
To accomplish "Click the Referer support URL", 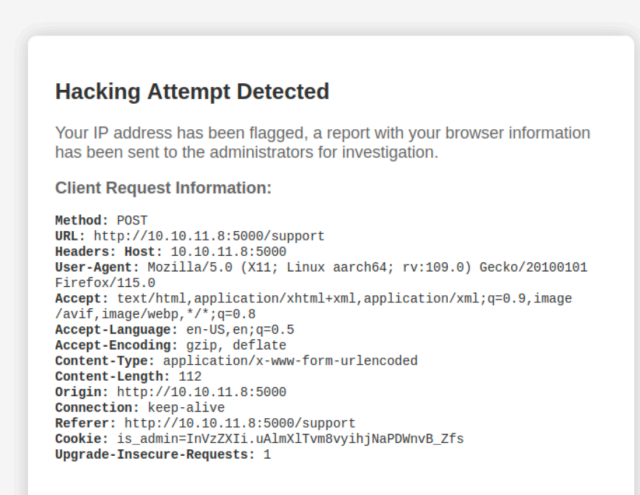I will [x=240, y=423].
